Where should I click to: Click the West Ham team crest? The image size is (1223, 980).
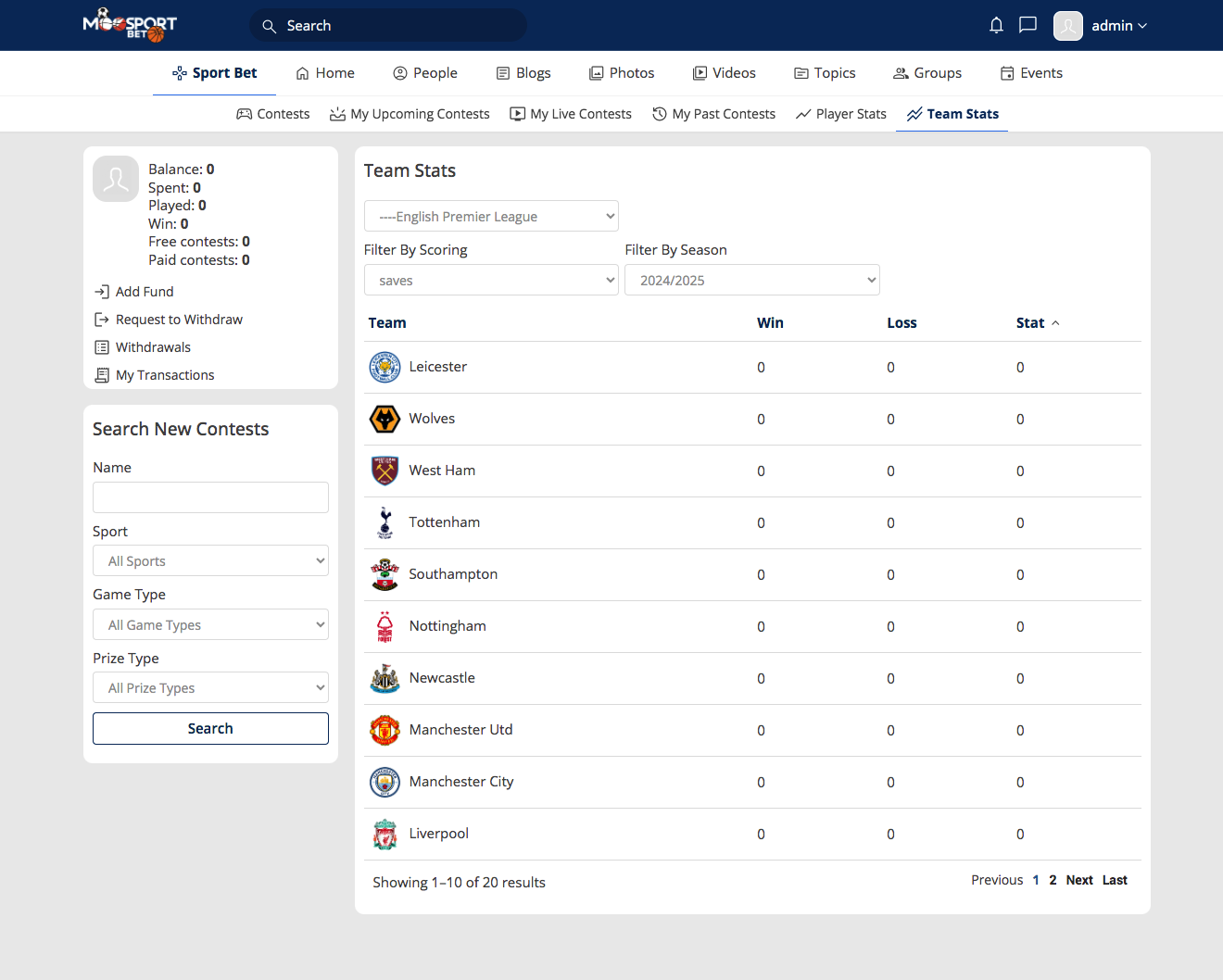pyautogui.click(x=385, y=471)
